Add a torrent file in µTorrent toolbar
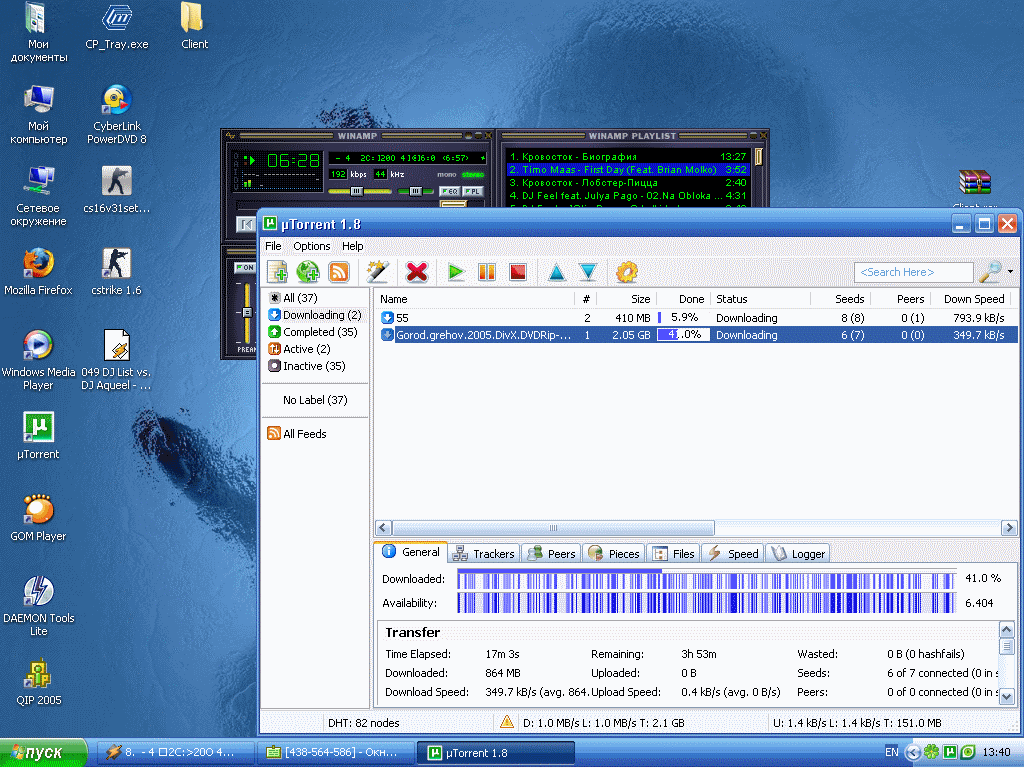Screen dimensions: 1024x768 [x=277, y=272]
